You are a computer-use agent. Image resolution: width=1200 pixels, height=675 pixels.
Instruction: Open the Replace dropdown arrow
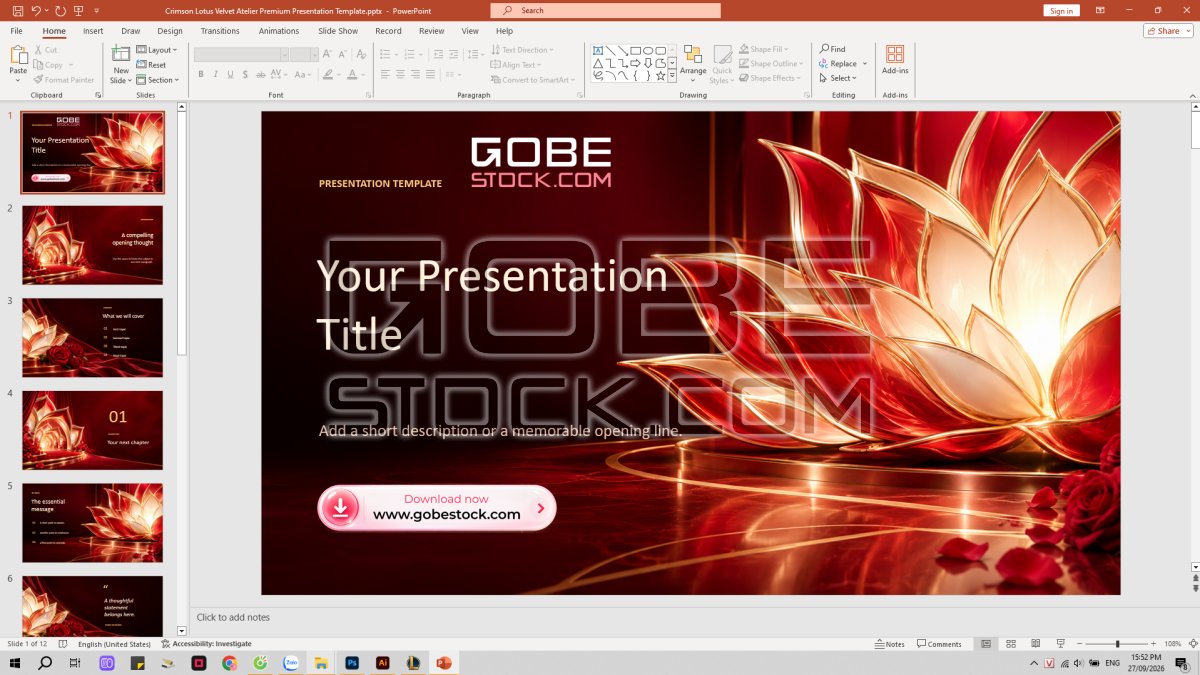tap(865, 64)
